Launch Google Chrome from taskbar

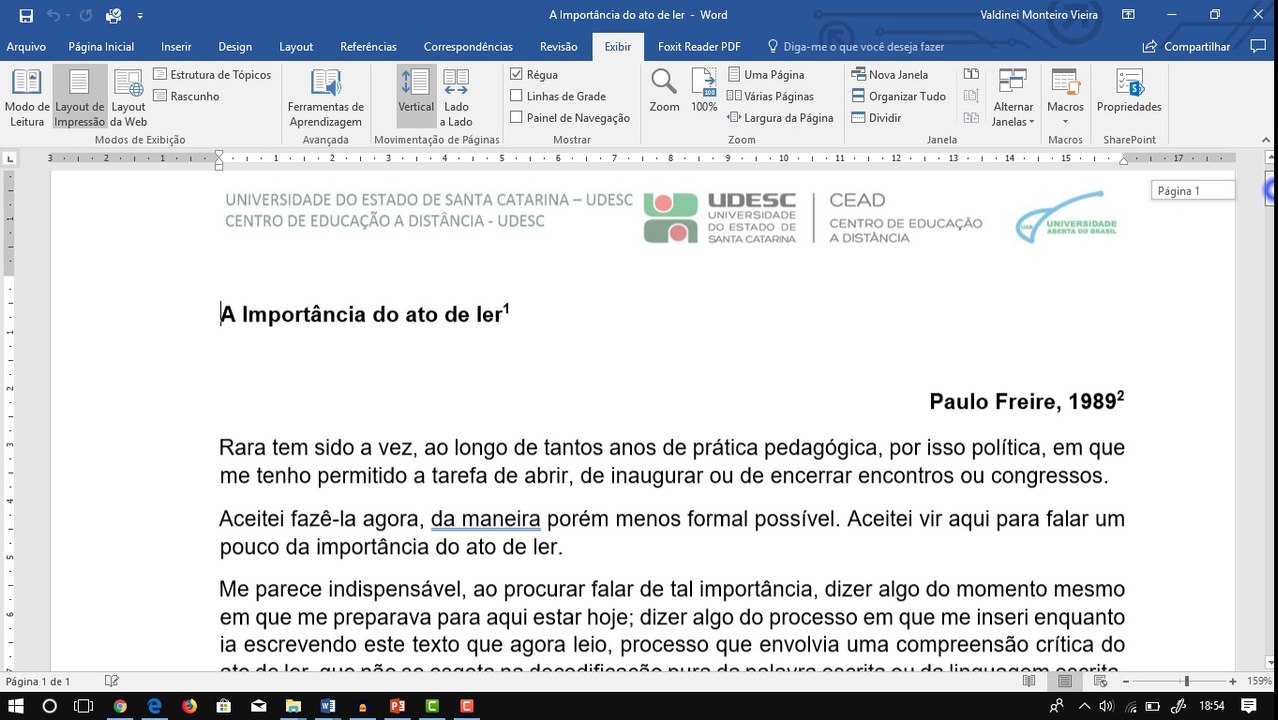[x=120, y=706]
